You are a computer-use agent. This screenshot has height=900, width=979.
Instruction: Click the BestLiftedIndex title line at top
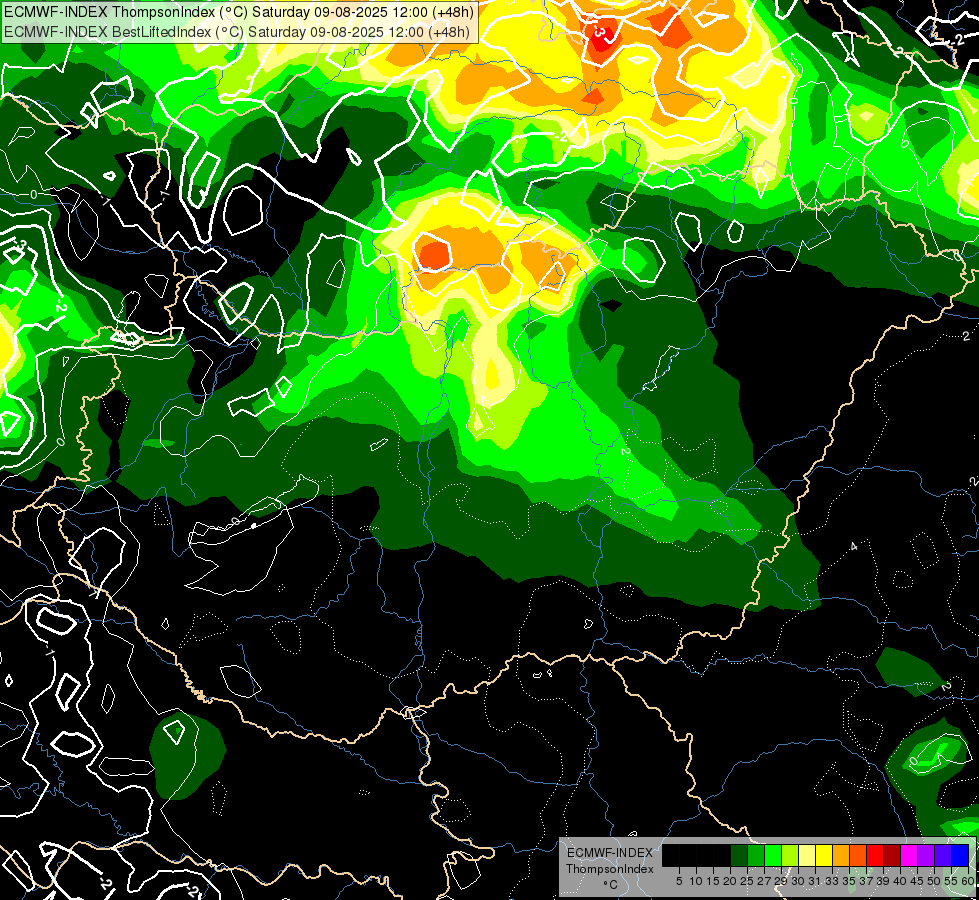[x=237, y=31]
